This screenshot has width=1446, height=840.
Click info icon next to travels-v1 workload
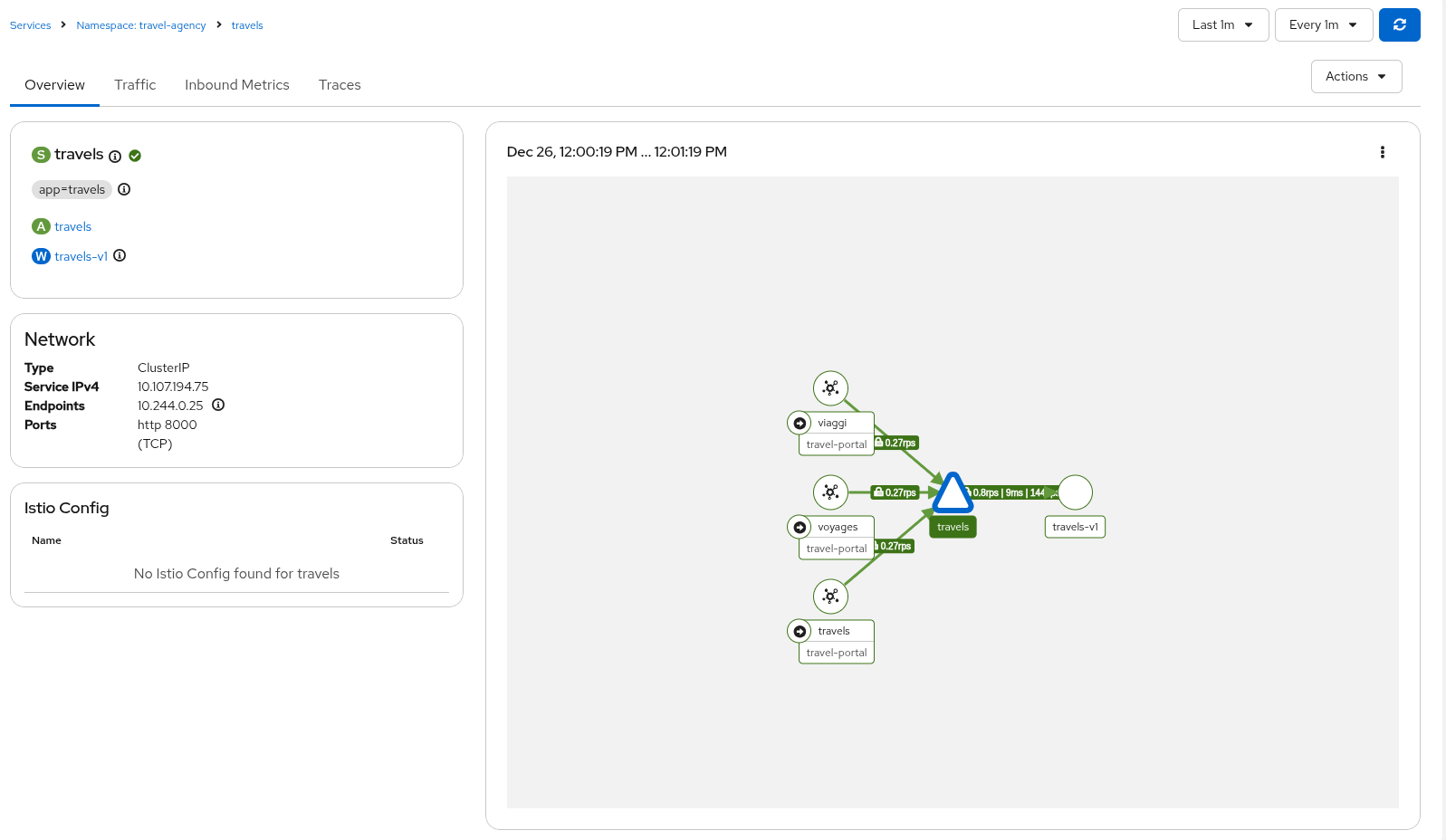pyautogui.click(x=120, y=256)
